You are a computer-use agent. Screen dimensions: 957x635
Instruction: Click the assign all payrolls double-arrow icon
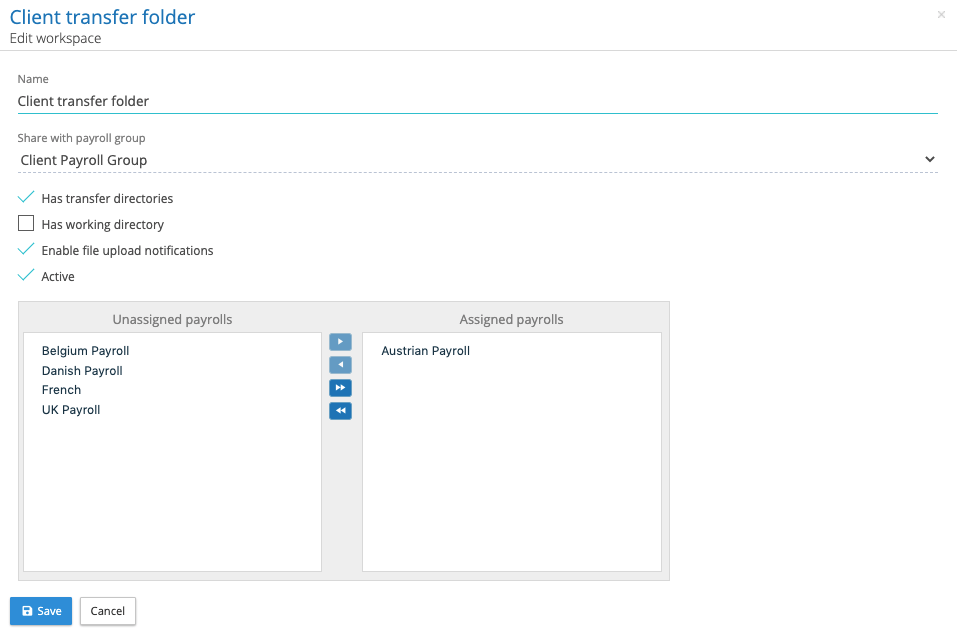click(x=340, y=388)
